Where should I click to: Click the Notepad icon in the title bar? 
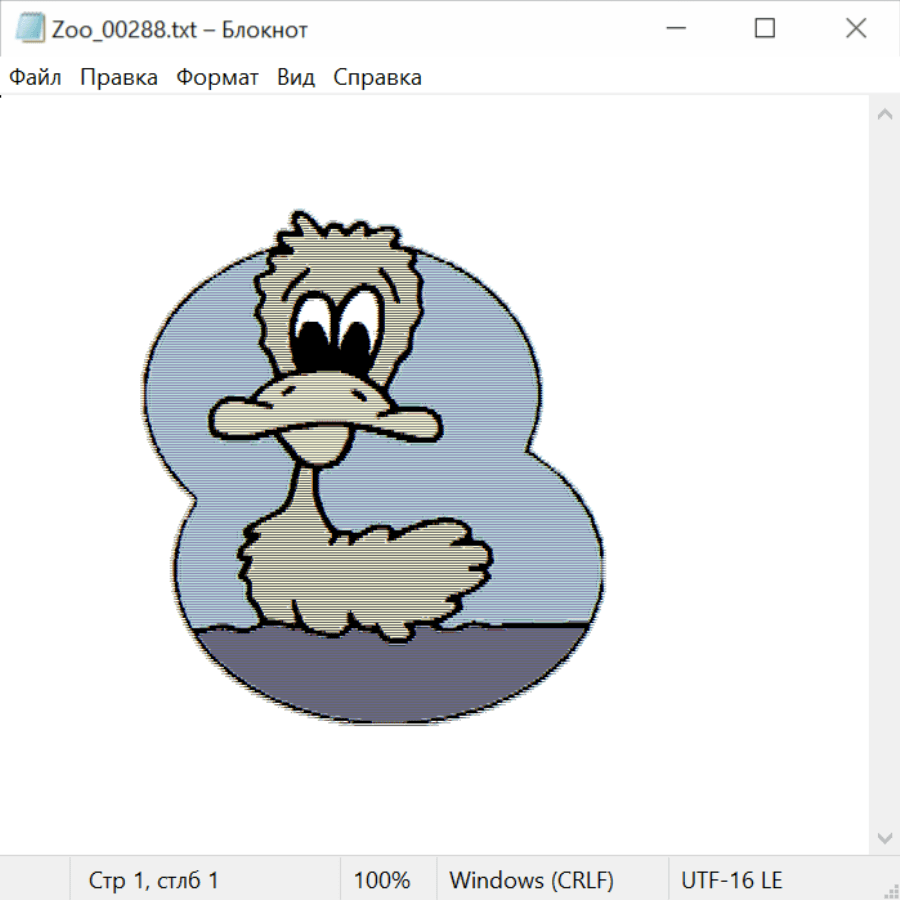30,29
